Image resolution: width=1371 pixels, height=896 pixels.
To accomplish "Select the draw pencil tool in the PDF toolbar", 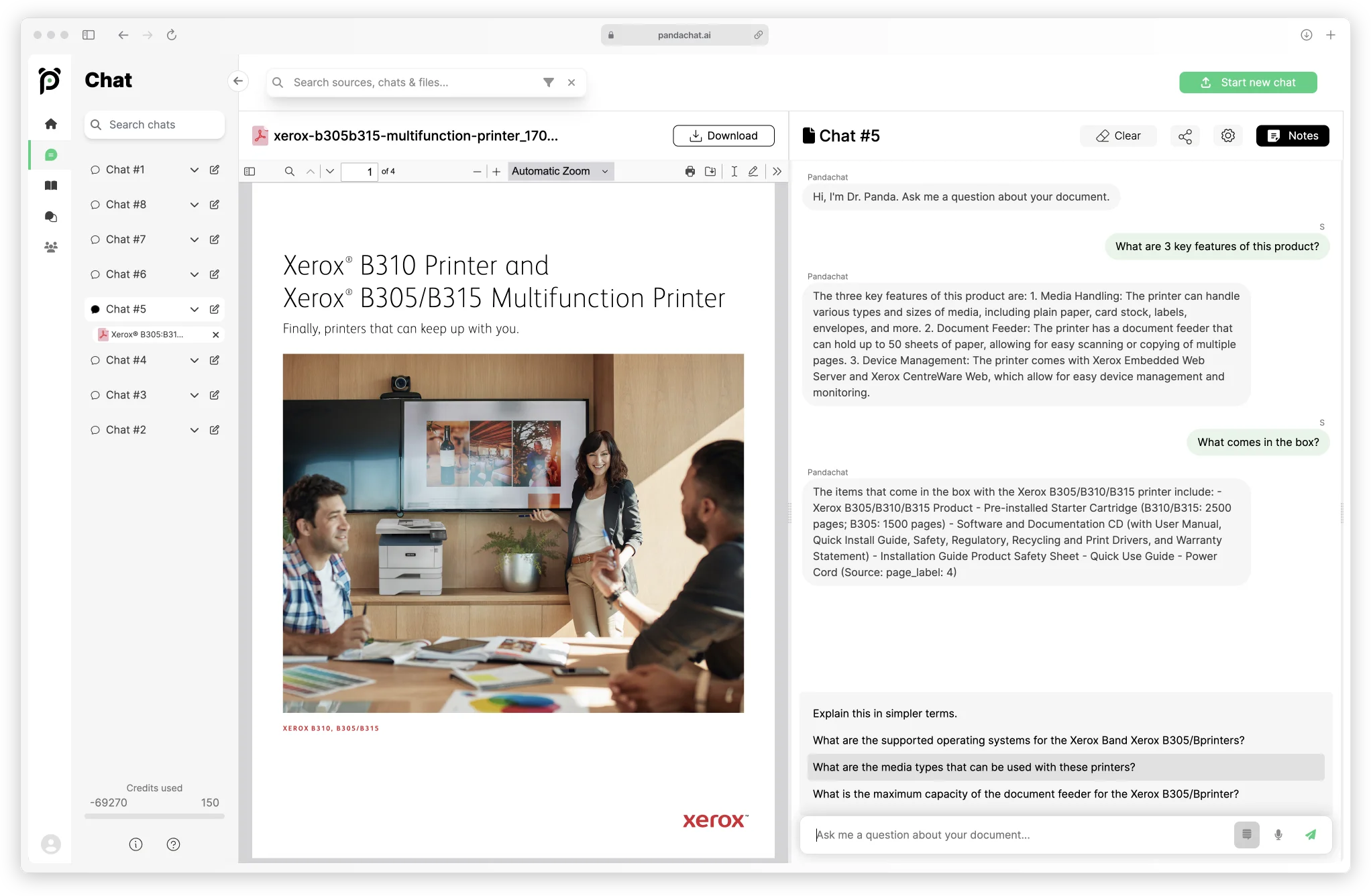I will coord(753,172).
